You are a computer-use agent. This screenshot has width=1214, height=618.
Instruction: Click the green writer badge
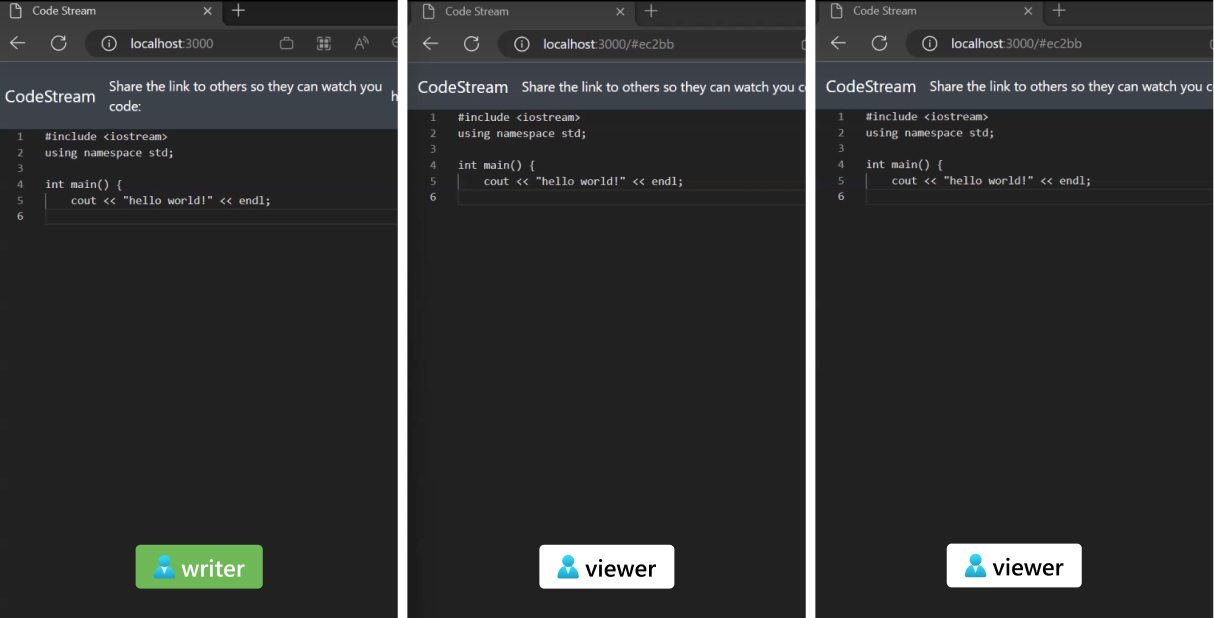198,567
